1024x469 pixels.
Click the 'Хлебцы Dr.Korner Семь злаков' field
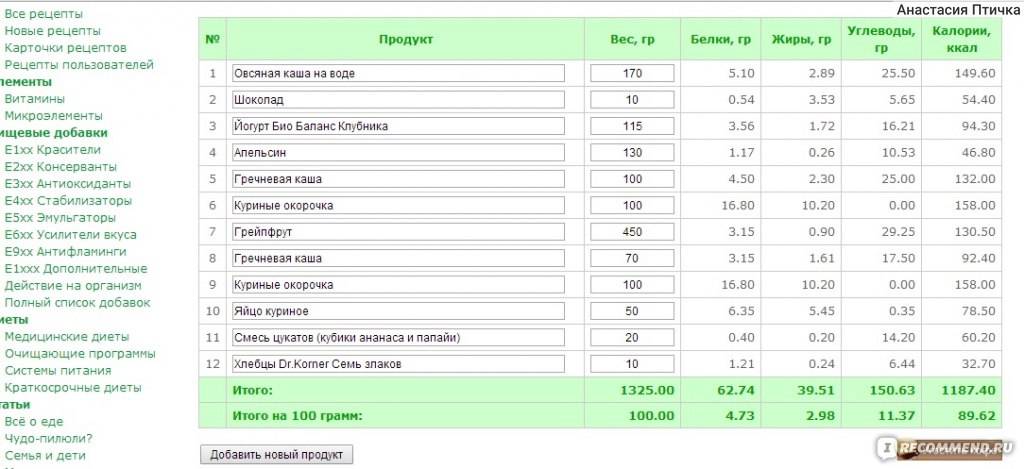pyautogui.click(x=397, y=364)
